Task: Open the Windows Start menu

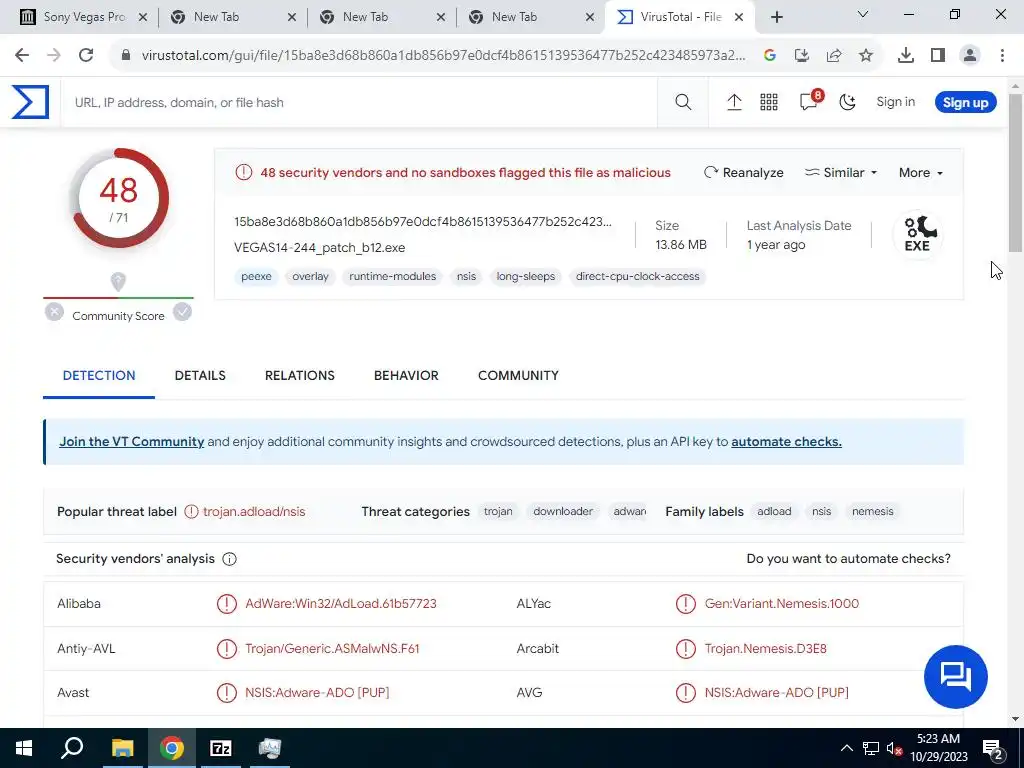Action: [24, 748]
